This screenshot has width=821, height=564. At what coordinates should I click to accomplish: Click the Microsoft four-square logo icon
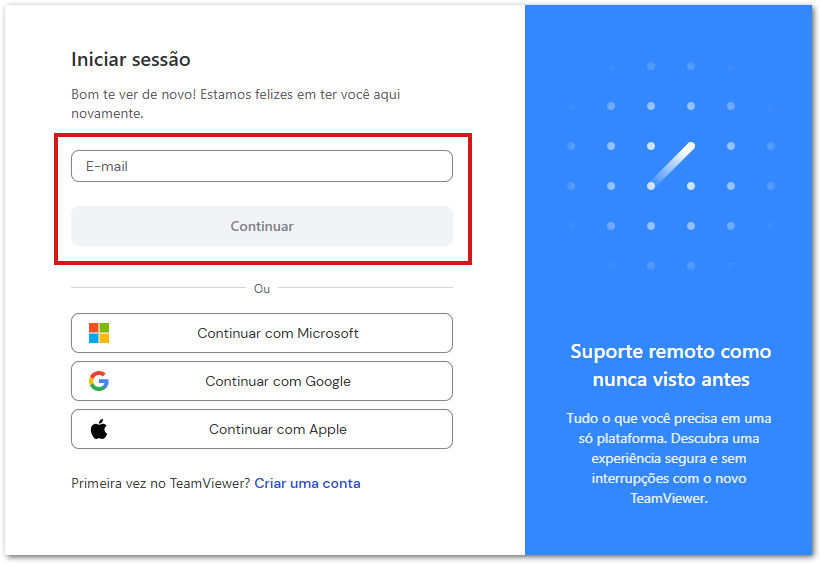[99, 333]
